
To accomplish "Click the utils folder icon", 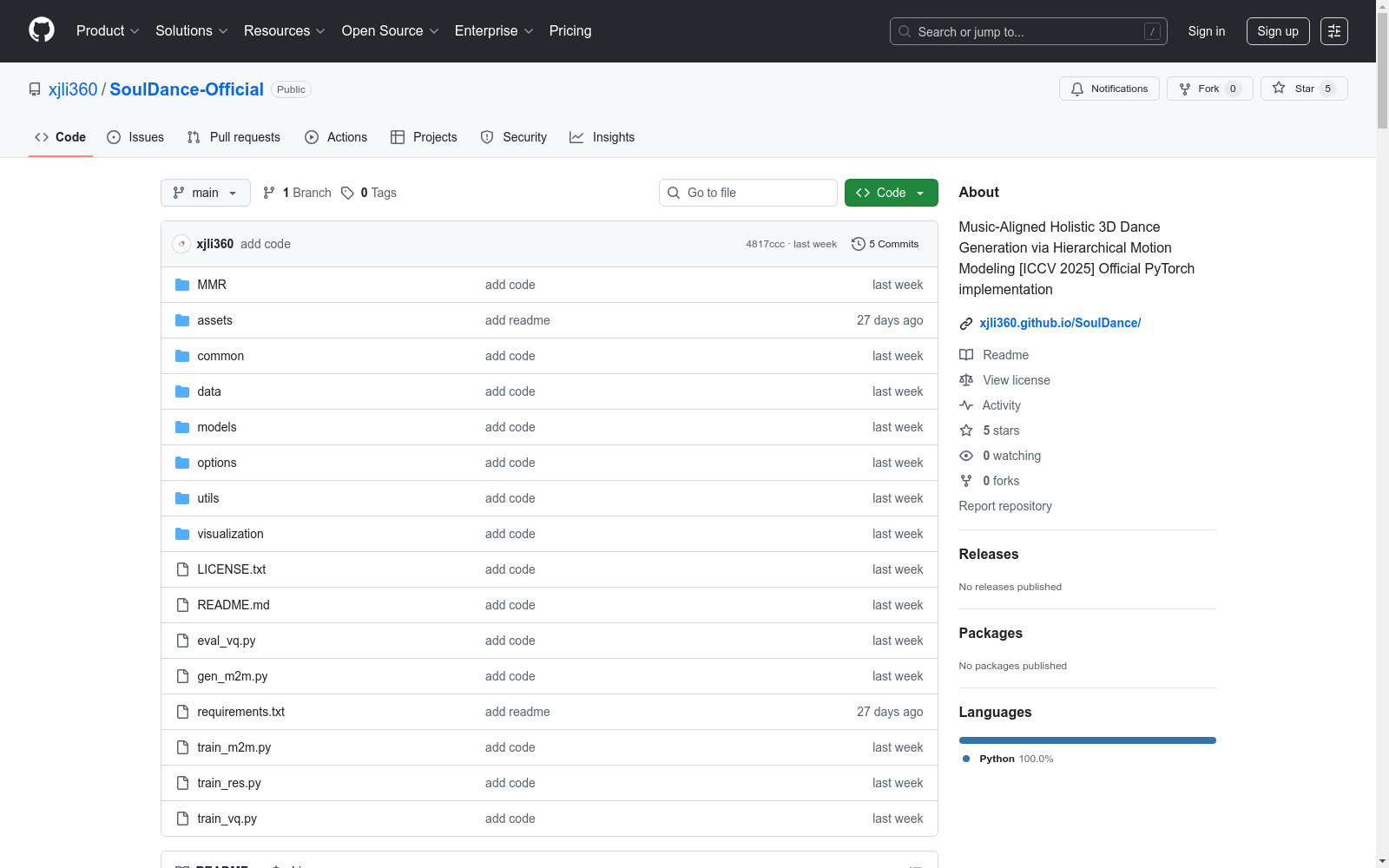I will [182, 498].
